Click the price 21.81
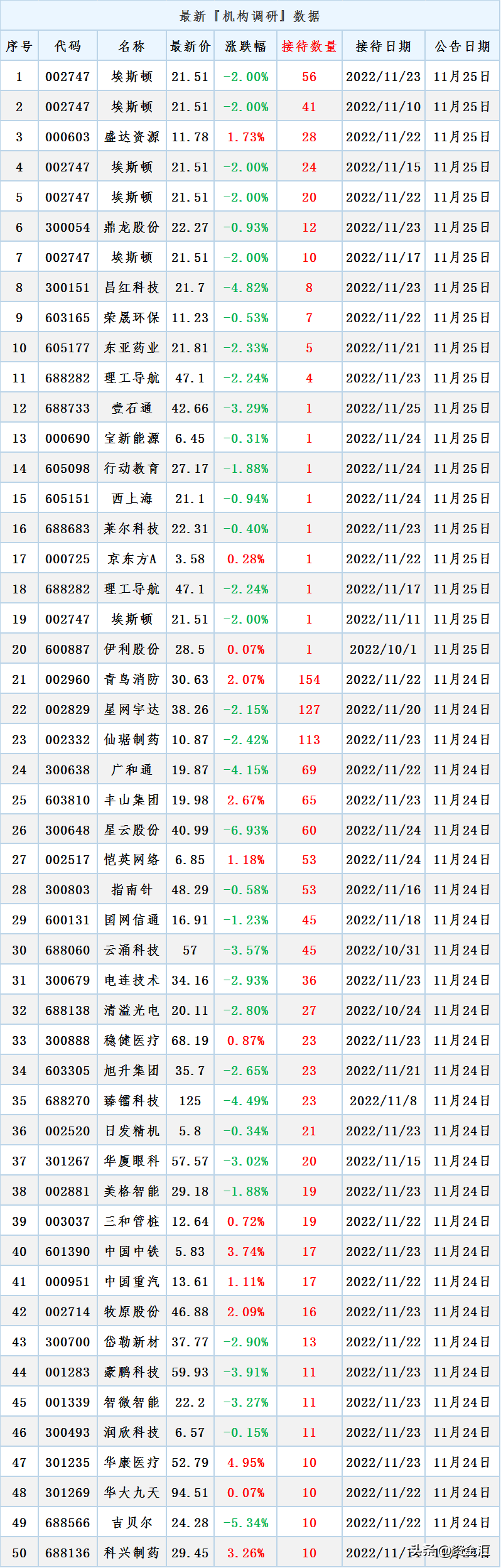This screenshot has width=501, height=1568. (190, 348)
